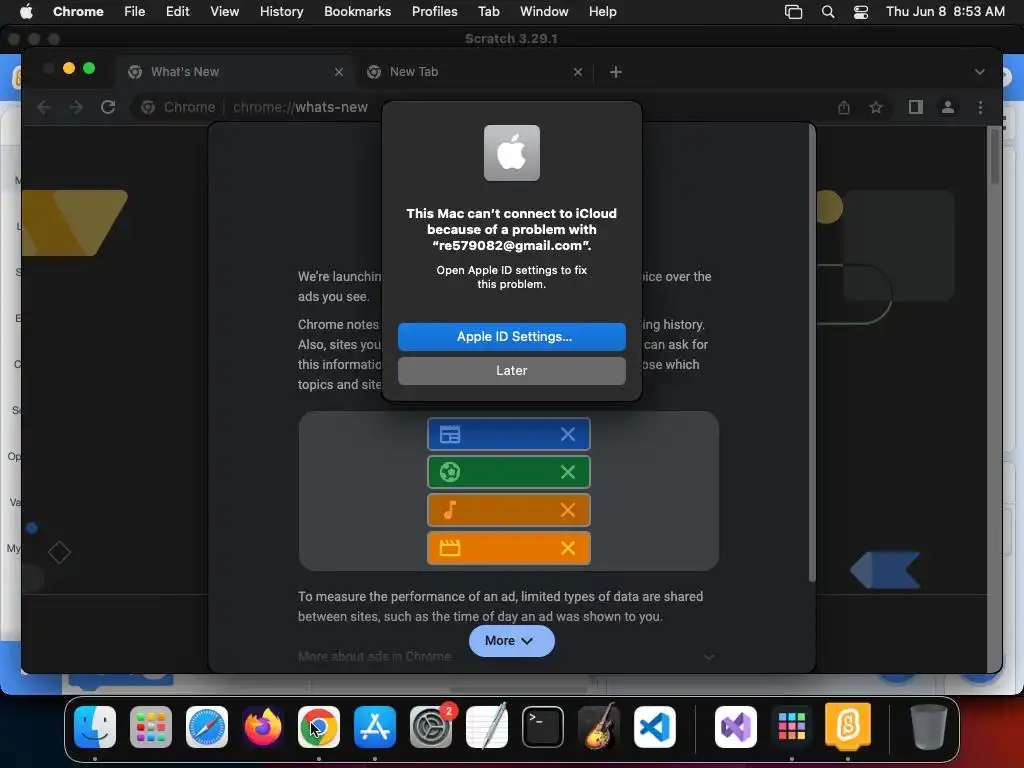Remove the blue news topic chip
The width and height of the screenshot is (1024, 768).
click(568, 434)
